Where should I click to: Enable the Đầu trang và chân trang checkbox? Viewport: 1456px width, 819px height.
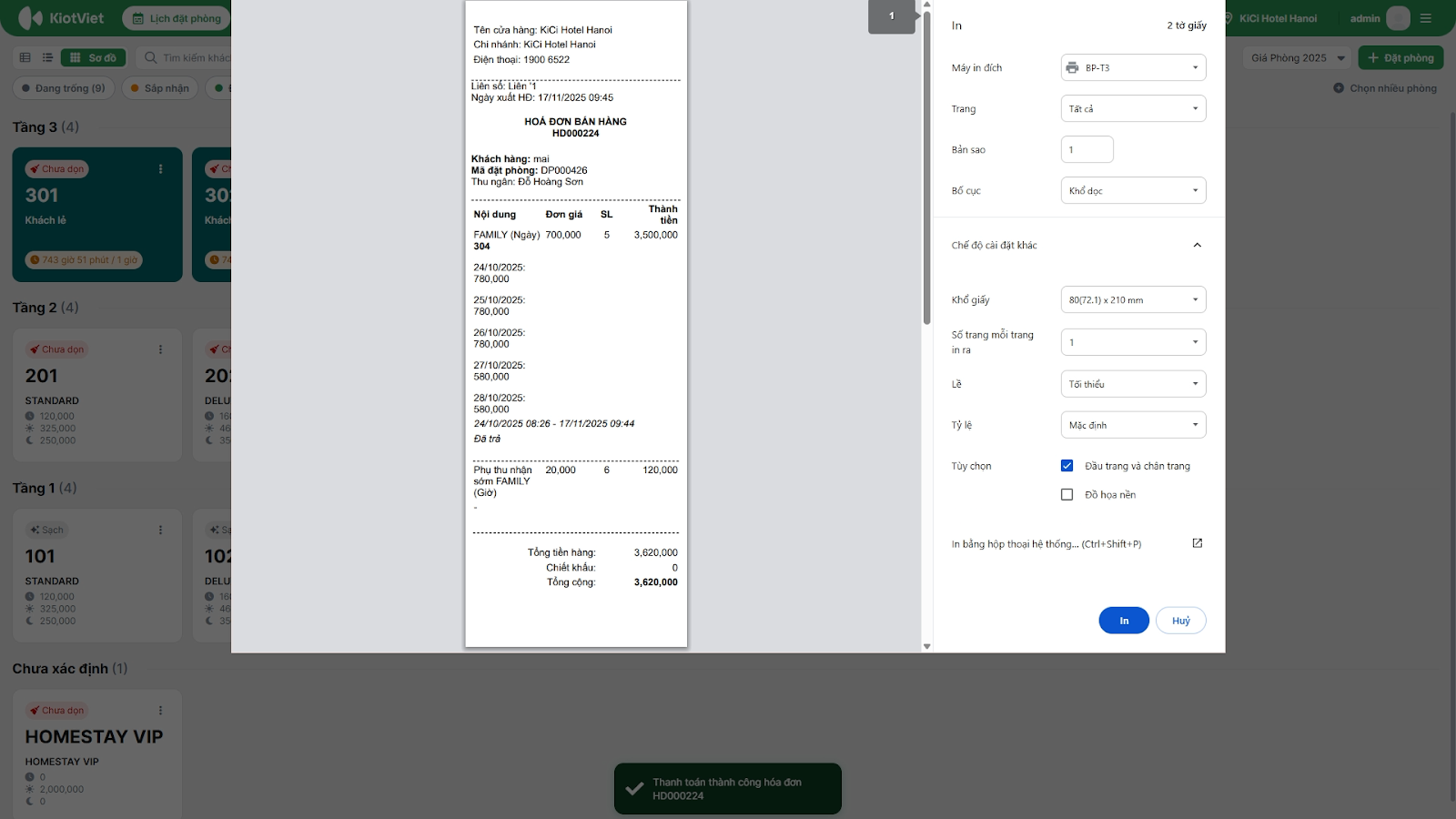point(1067,466)
